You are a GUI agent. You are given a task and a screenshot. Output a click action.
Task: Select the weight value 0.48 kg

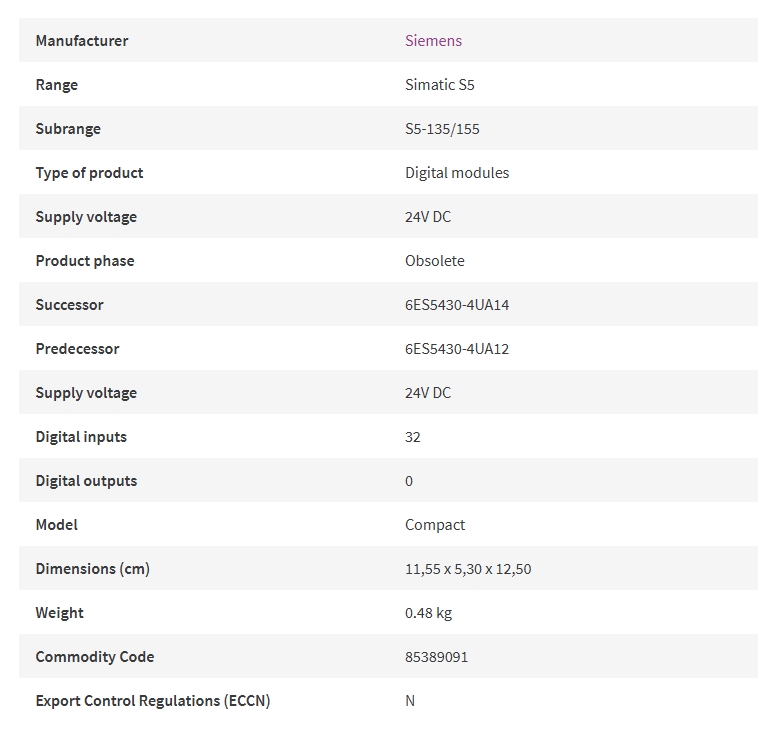pyautogui.click(x=428, y=612)
